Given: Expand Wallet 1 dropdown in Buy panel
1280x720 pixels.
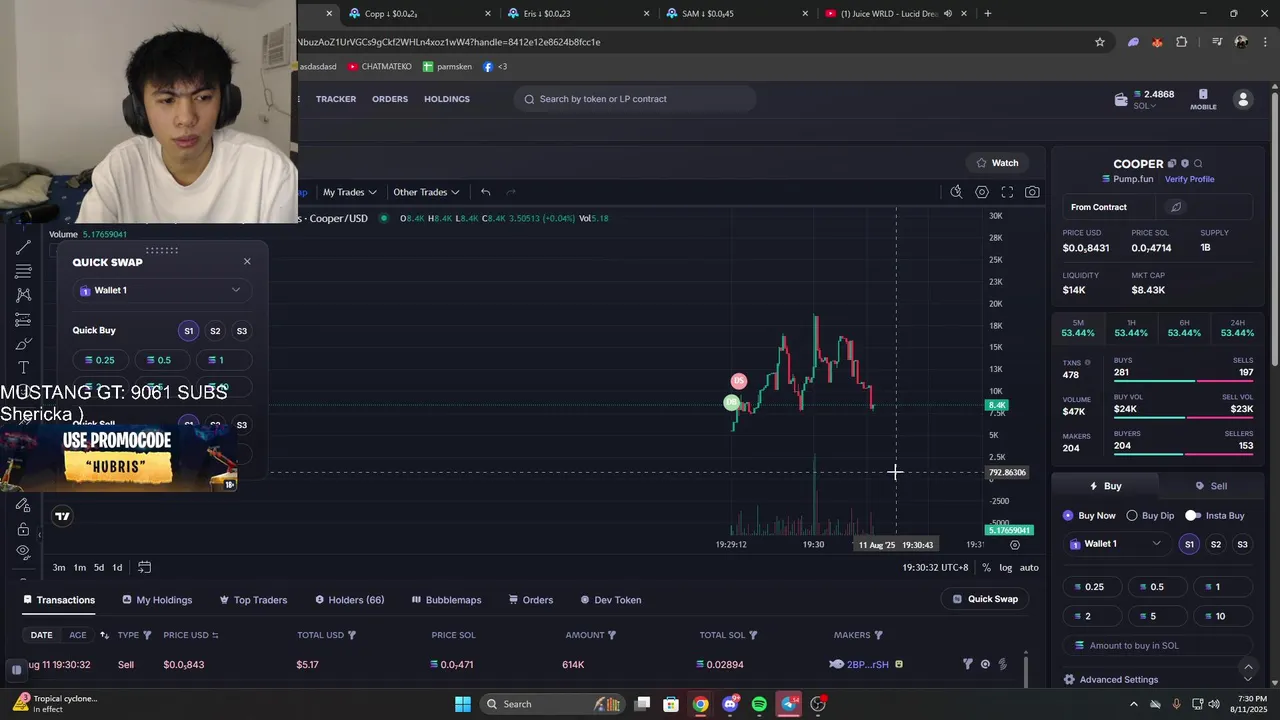Looking at the screenshot, I should (1116, 544).
